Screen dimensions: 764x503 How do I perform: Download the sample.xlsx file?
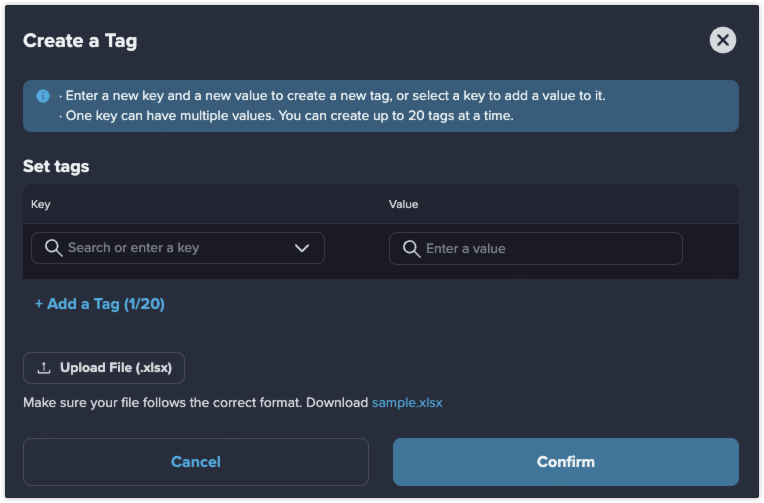(407, 403)
